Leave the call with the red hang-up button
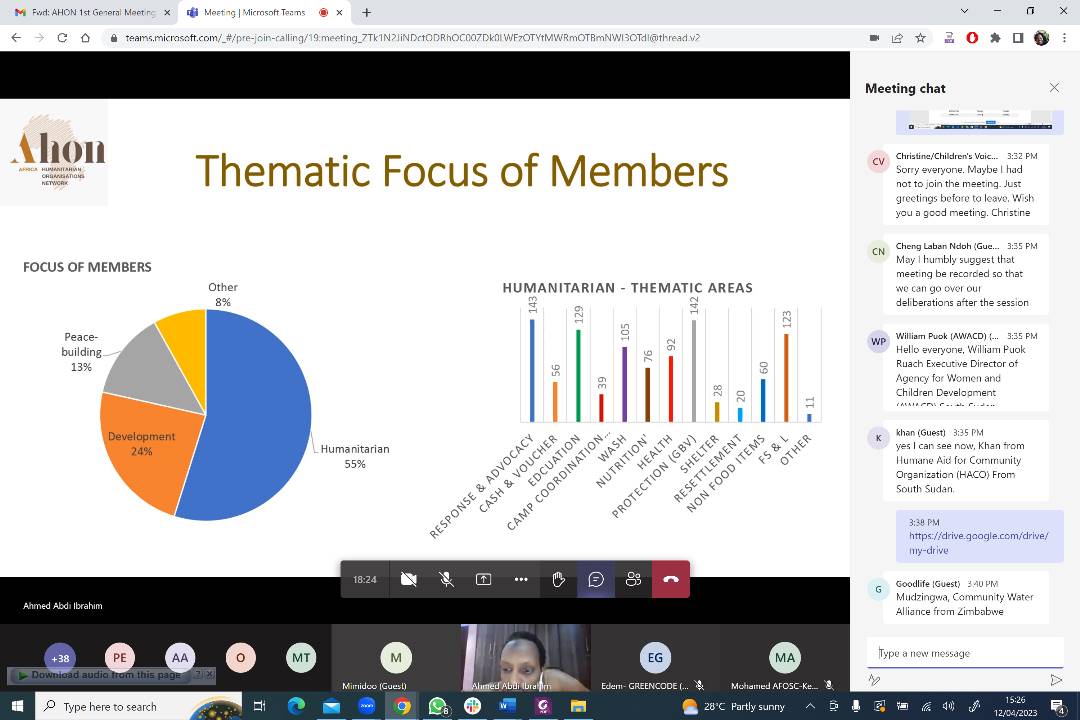1080x720 pixels. (x=671, y=579)
